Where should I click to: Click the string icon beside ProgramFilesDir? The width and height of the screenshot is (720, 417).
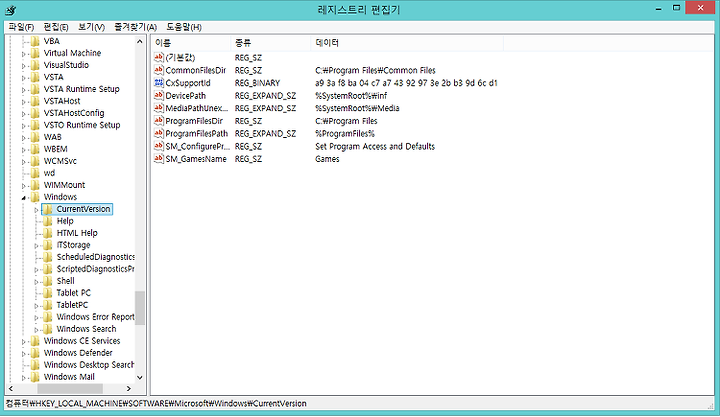click(x=159, y=121)
